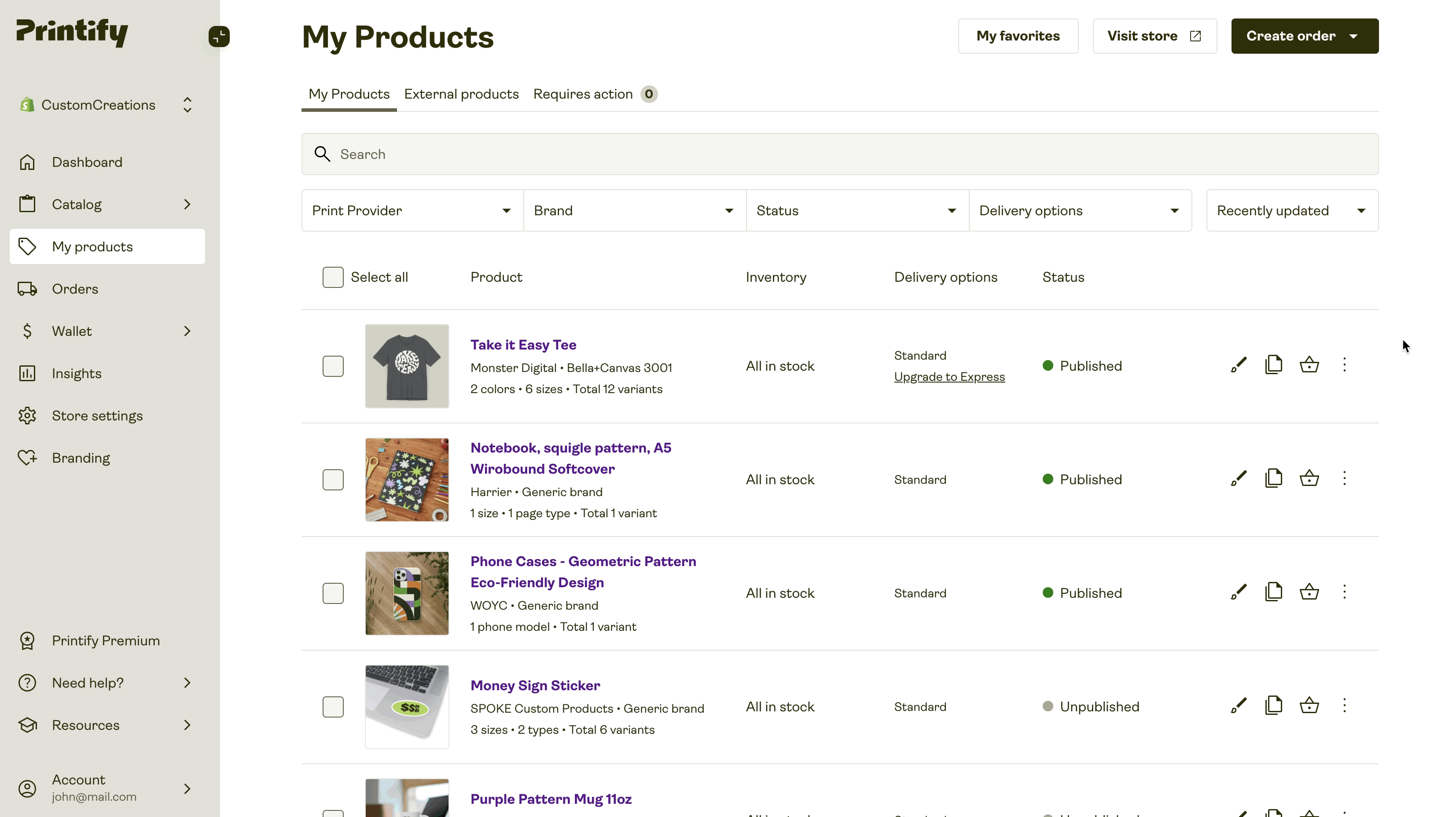The height and width of the screenshot is (817, 1456).
Task: Open the Brand filter dropdown
Action: pyautogui.click(x=635, y=210)
